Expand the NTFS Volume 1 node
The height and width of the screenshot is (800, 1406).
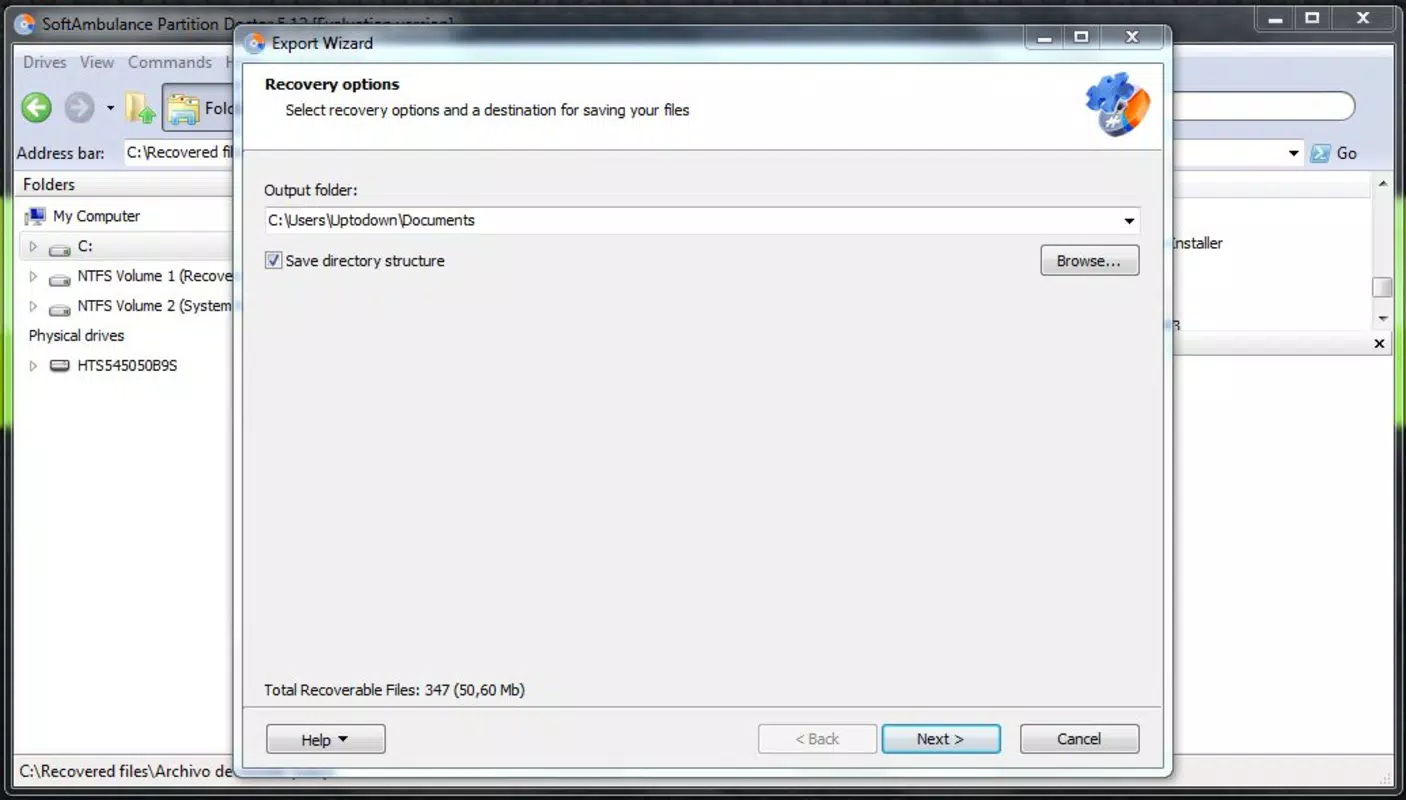[x=33, y=276]
